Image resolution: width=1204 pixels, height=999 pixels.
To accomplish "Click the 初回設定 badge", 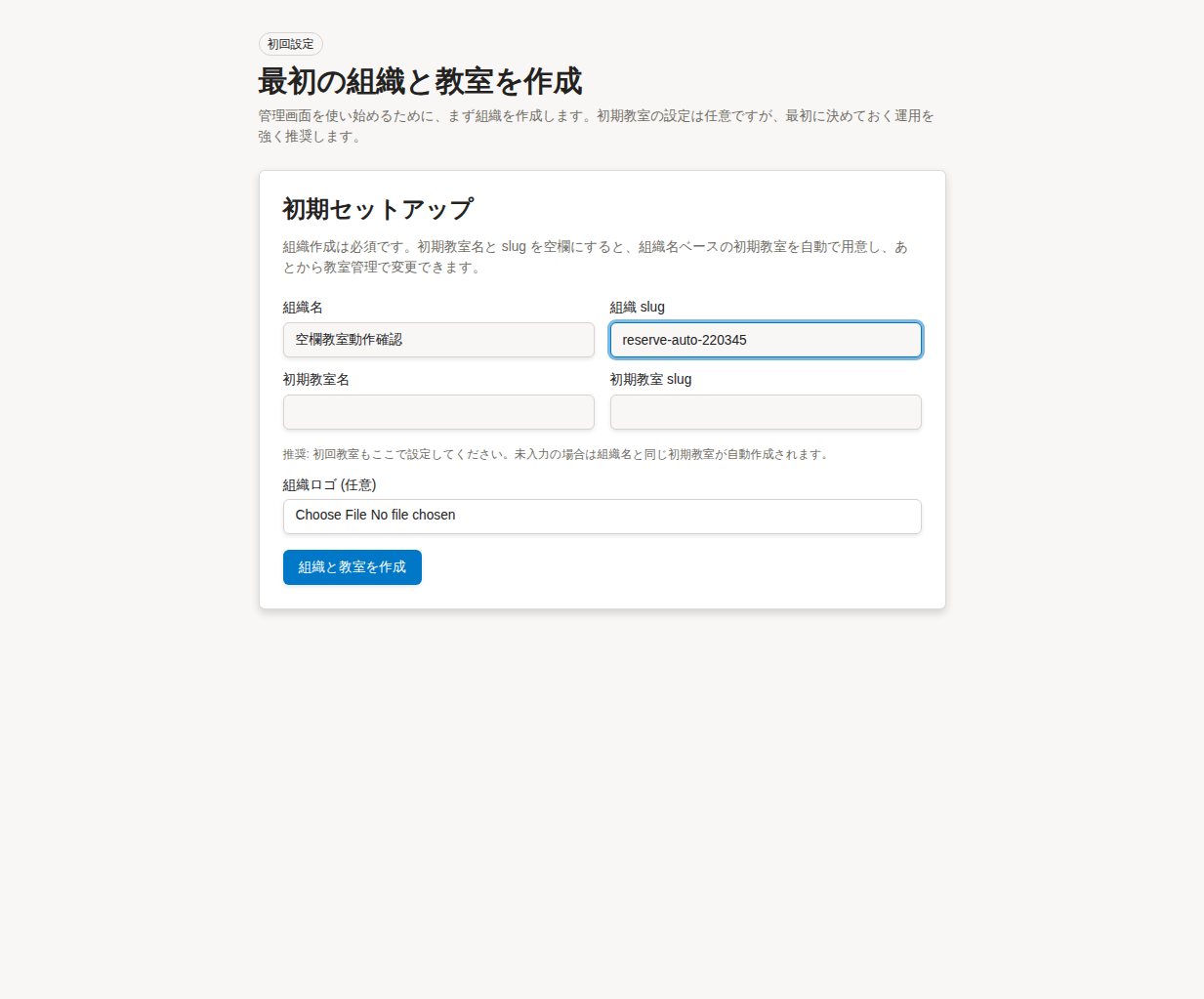I will pos(290,44).
